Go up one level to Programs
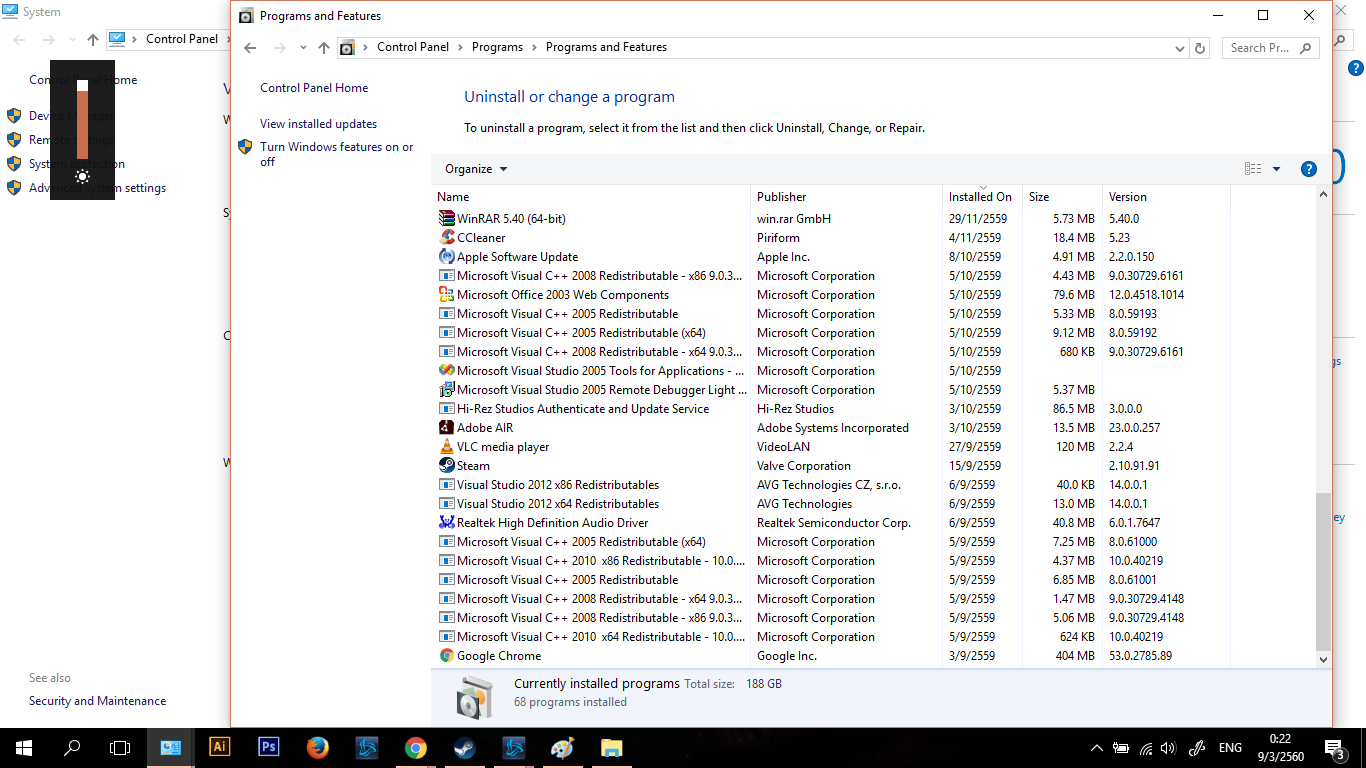Image resolution: width=1366 pixels, height=768 pixels. [323, 48]
